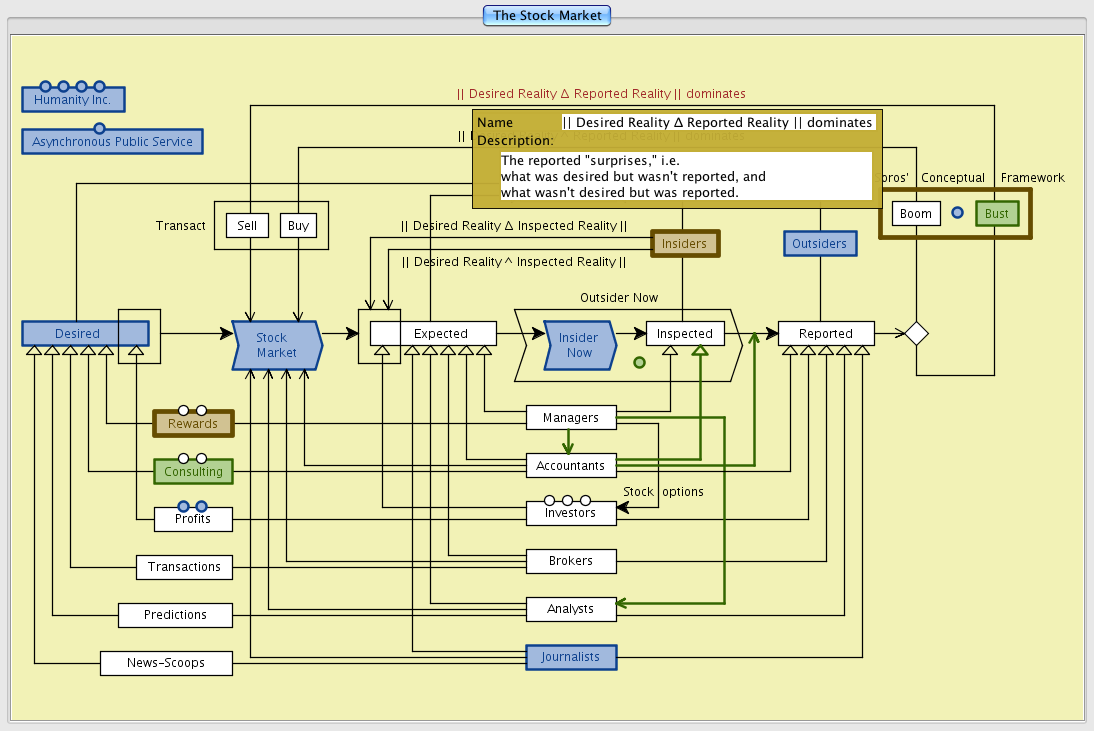Click the green Bust state box
The height and width of the screenshot is (731, 1094).
pos(996,214)
